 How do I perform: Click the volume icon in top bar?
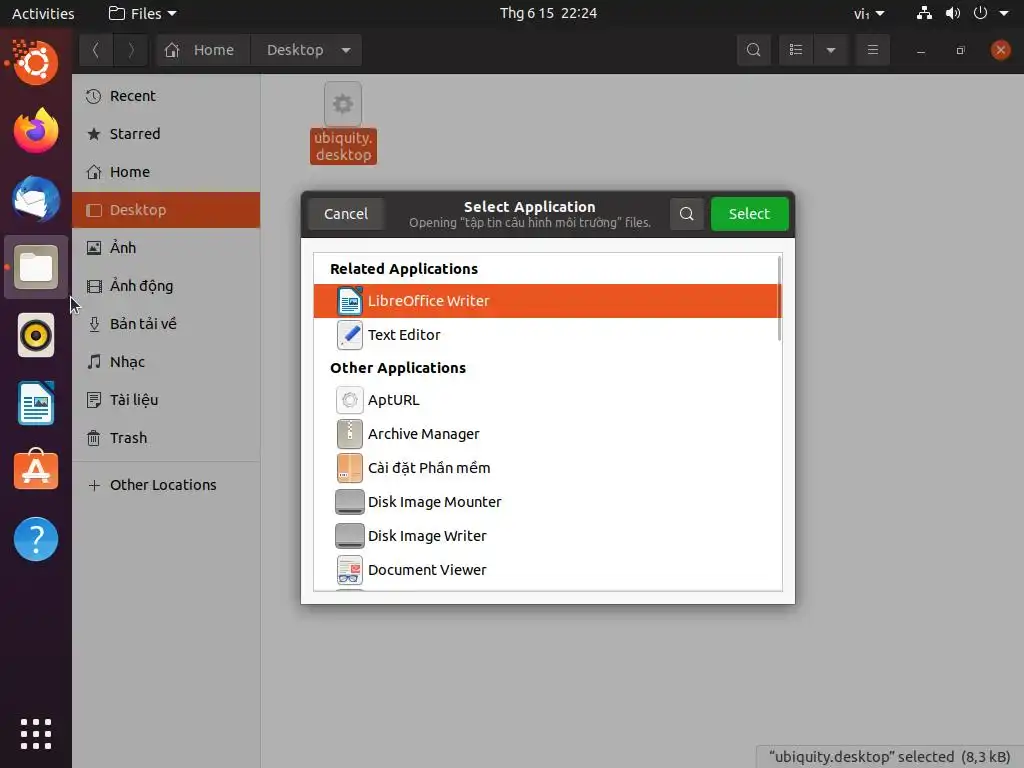953,13
